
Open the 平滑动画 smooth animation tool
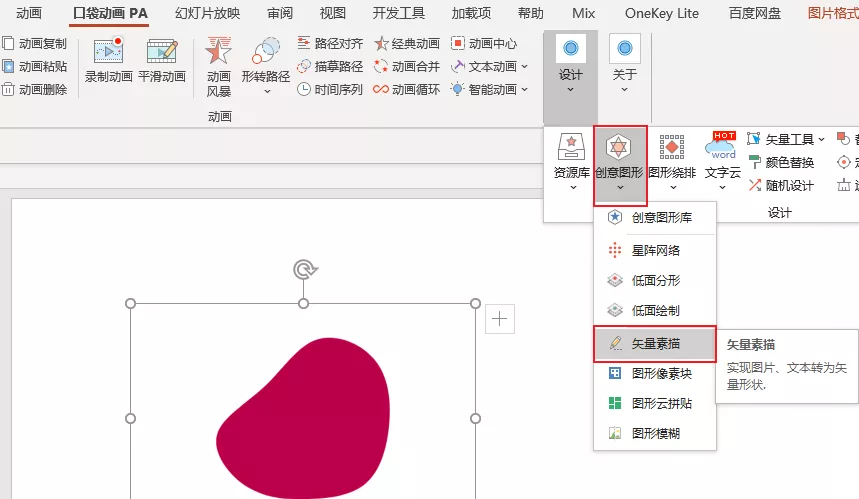162,60
